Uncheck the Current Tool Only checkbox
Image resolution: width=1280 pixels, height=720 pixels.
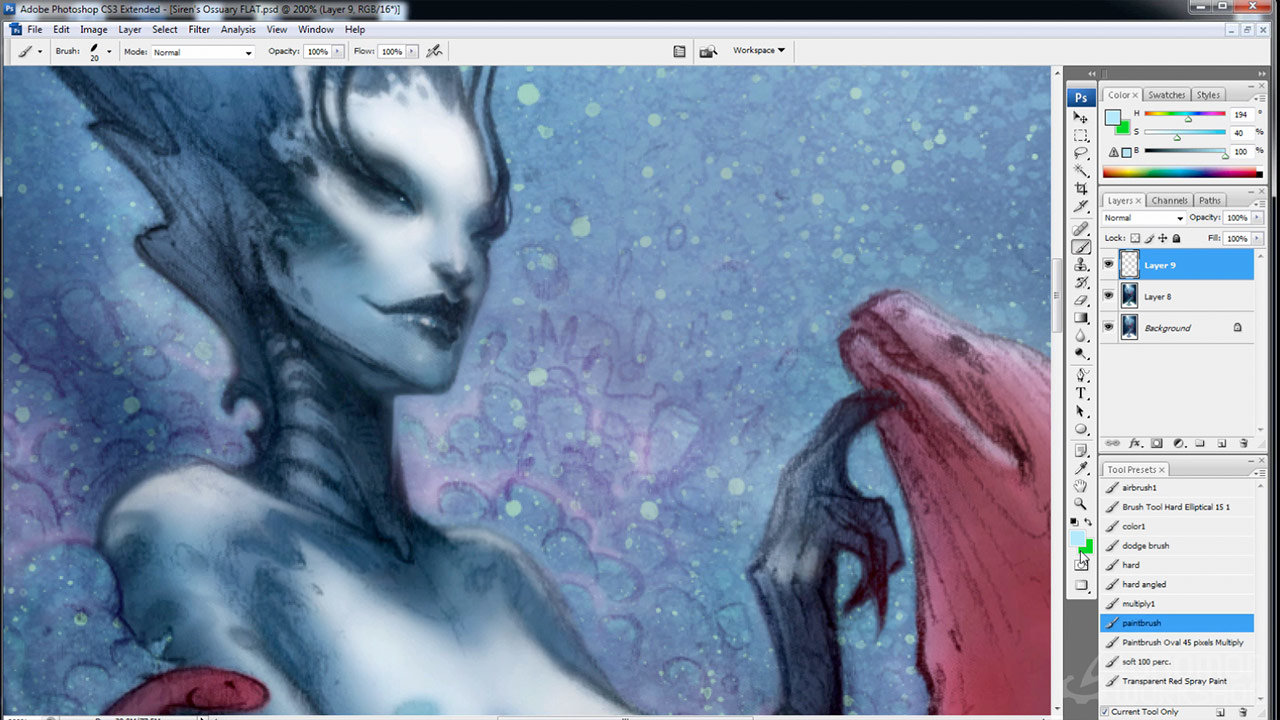click(1105, 712)
